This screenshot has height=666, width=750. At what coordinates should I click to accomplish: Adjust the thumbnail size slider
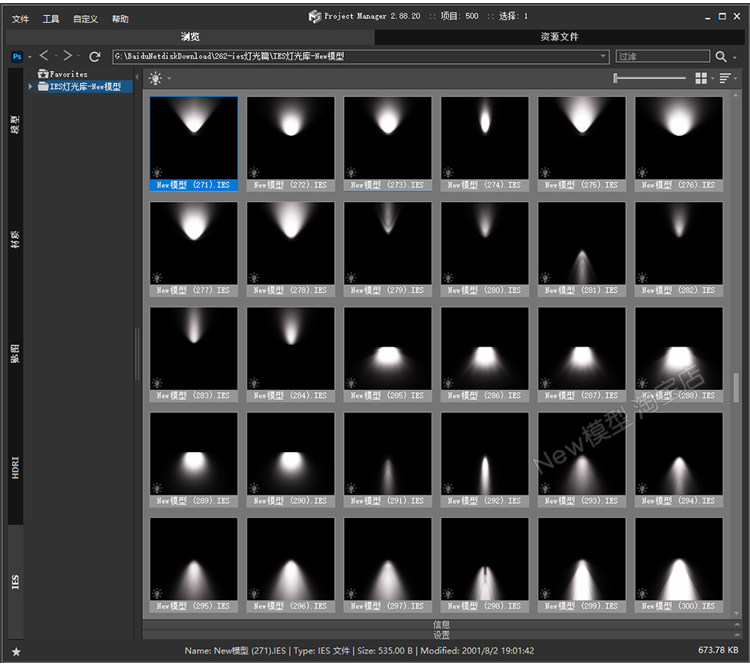(x=650, y=78)
